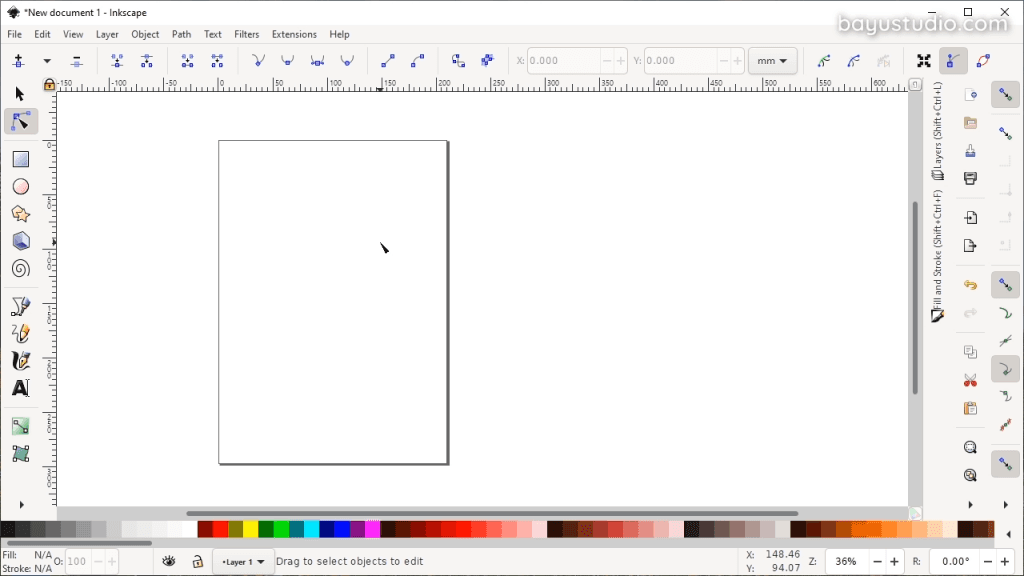
Task: Toggle Show Bezier handles of nodes
Action: tap(953, 61)
